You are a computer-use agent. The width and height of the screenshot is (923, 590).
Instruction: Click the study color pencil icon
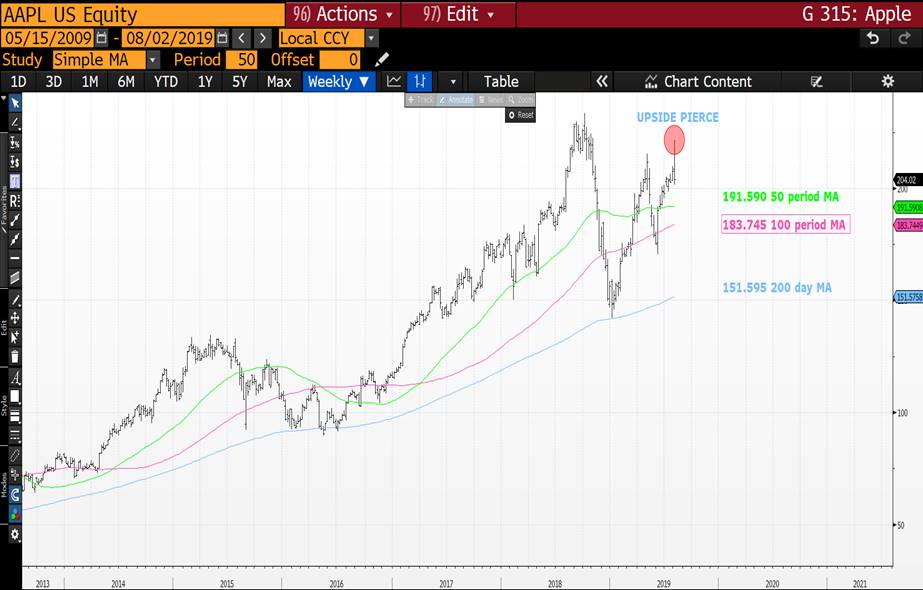pos(381,59)
